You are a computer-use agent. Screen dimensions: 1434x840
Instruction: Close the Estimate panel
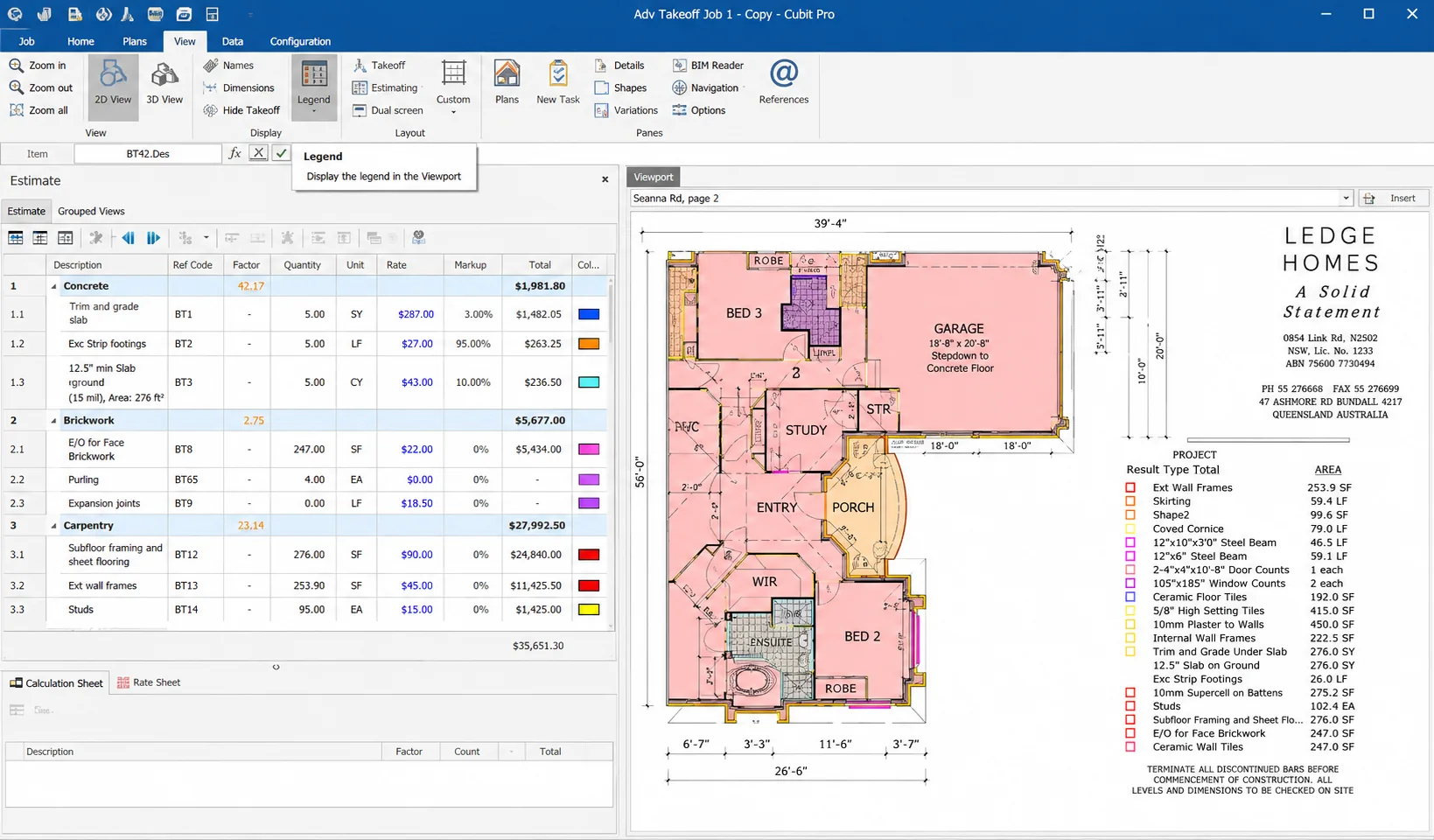click(605, 179)
